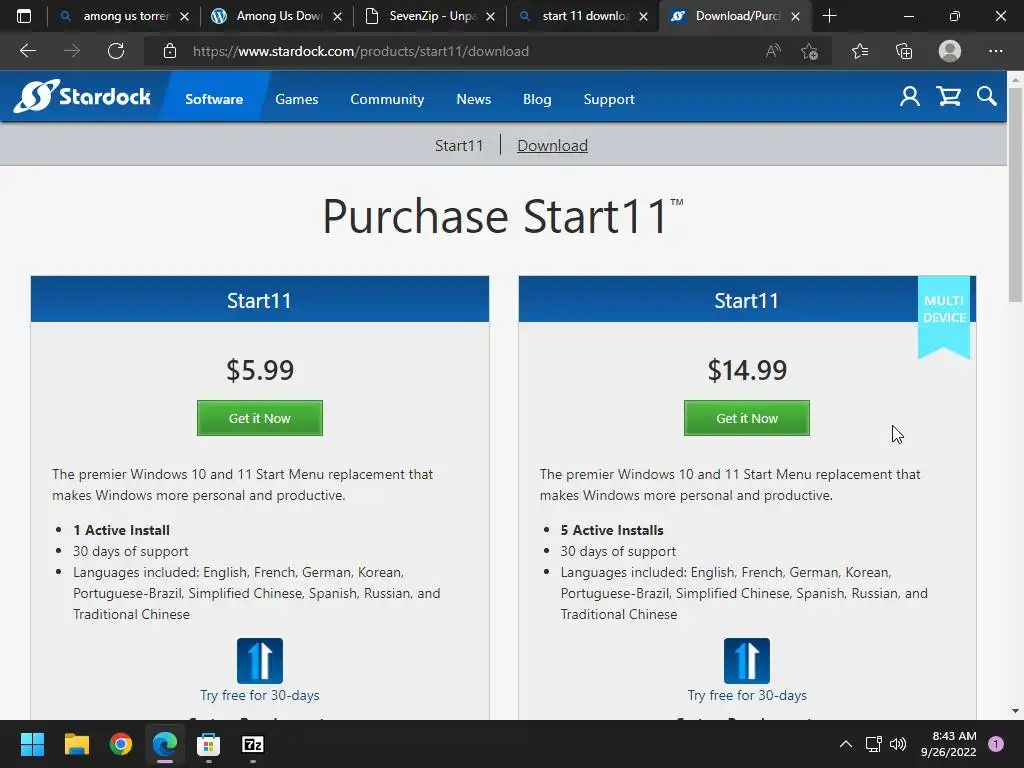Click the Stardock site search magnifier
The width and height of the screenshot is (1024, 768).
click(x=987, y=97)
